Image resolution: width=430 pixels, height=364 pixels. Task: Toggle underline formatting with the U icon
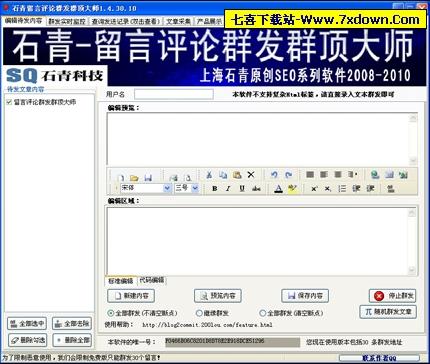[x=242, y=189]
